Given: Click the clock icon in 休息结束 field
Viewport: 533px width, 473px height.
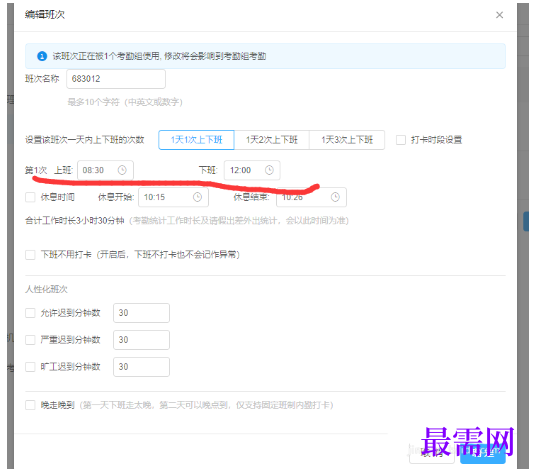Looking at the screenshot, I should pyautogui.click(x=335, y=197).
